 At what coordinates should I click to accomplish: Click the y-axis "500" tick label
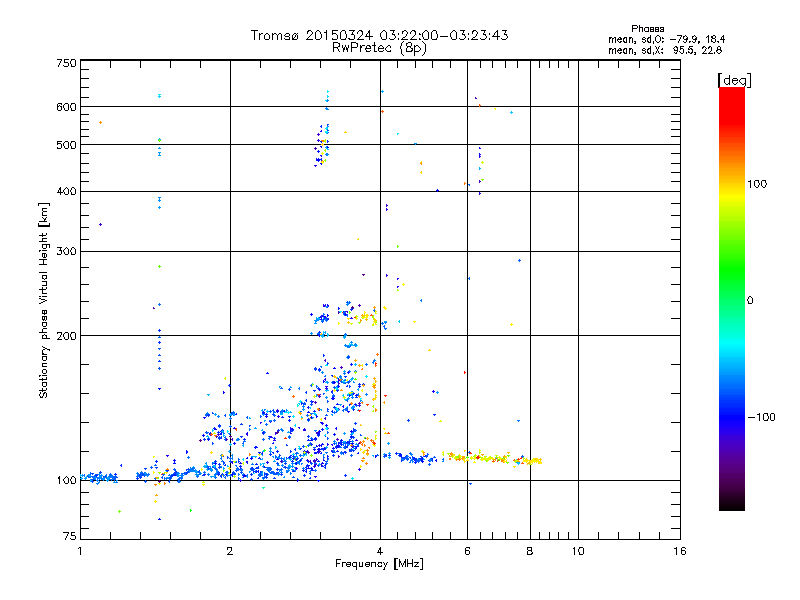[x=66, y=145]
